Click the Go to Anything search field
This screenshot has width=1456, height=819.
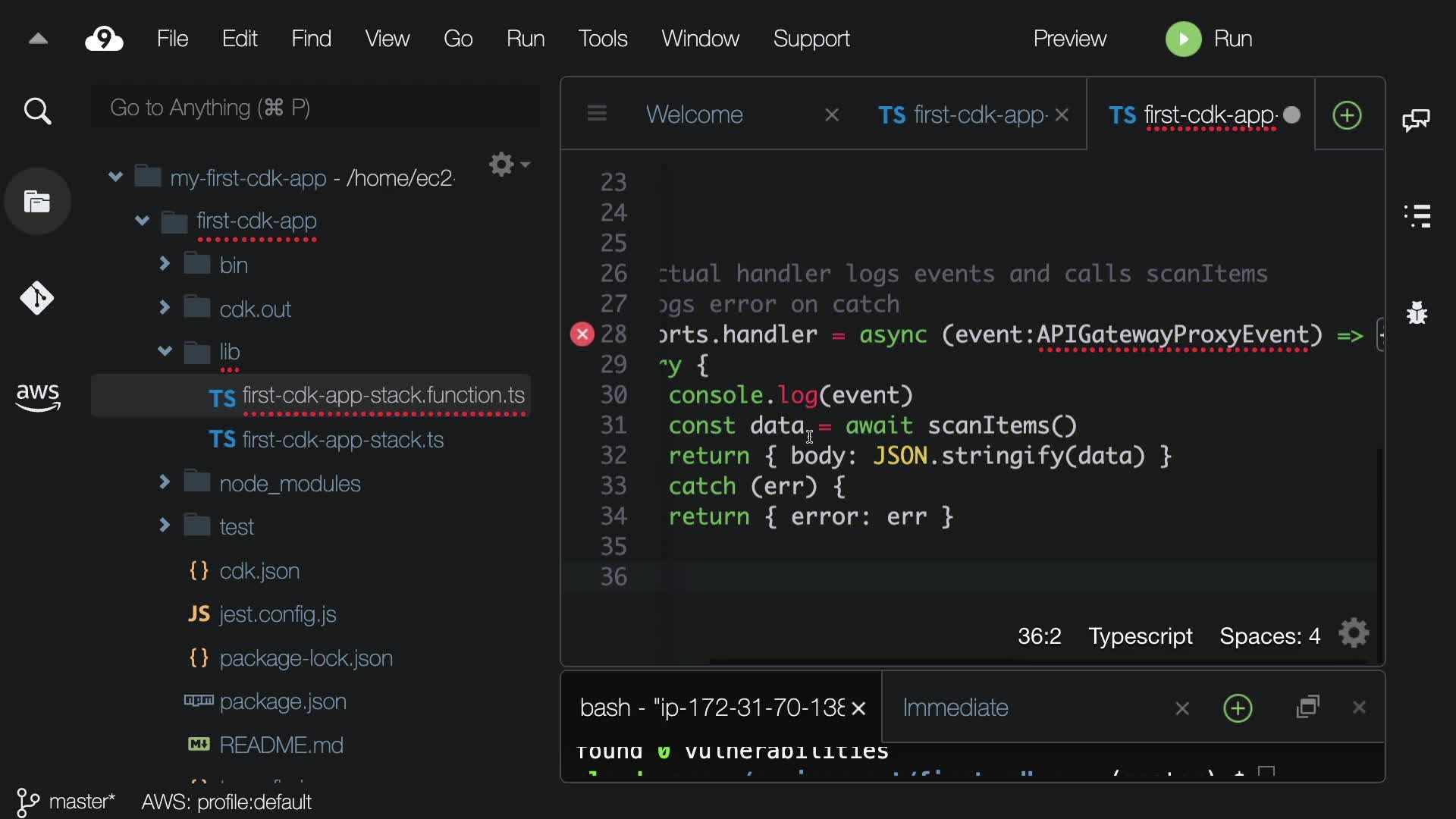point(315,108)
